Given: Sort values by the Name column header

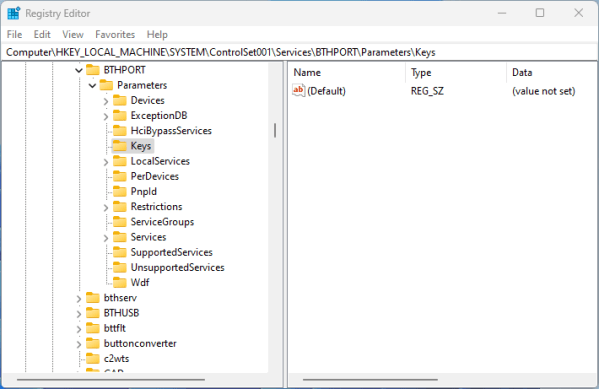Looking at the screenshot, I should (x=347, y=72).
